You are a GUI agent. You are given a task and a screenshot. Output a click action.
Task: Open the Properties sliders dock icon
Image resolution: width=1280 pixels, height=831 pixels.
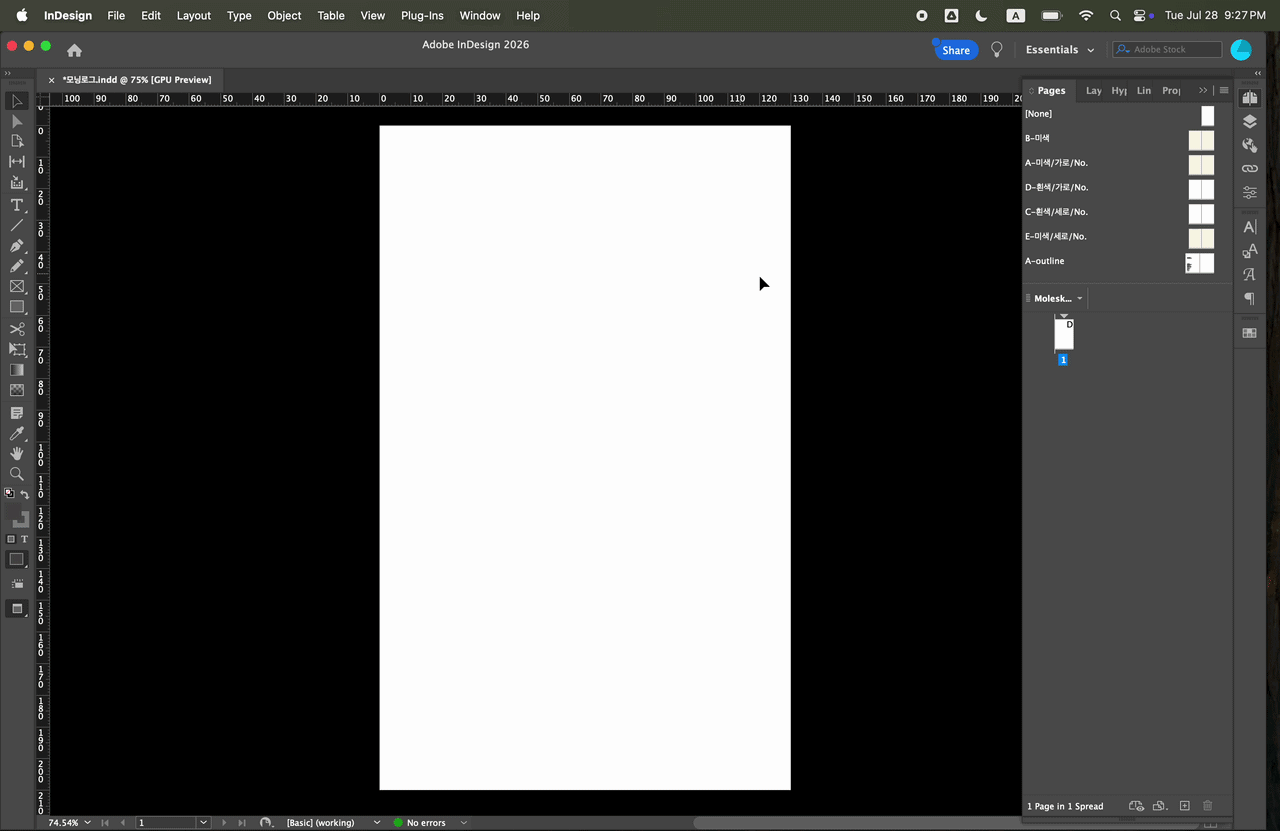pyautogui.click(x=1249, y=192)
